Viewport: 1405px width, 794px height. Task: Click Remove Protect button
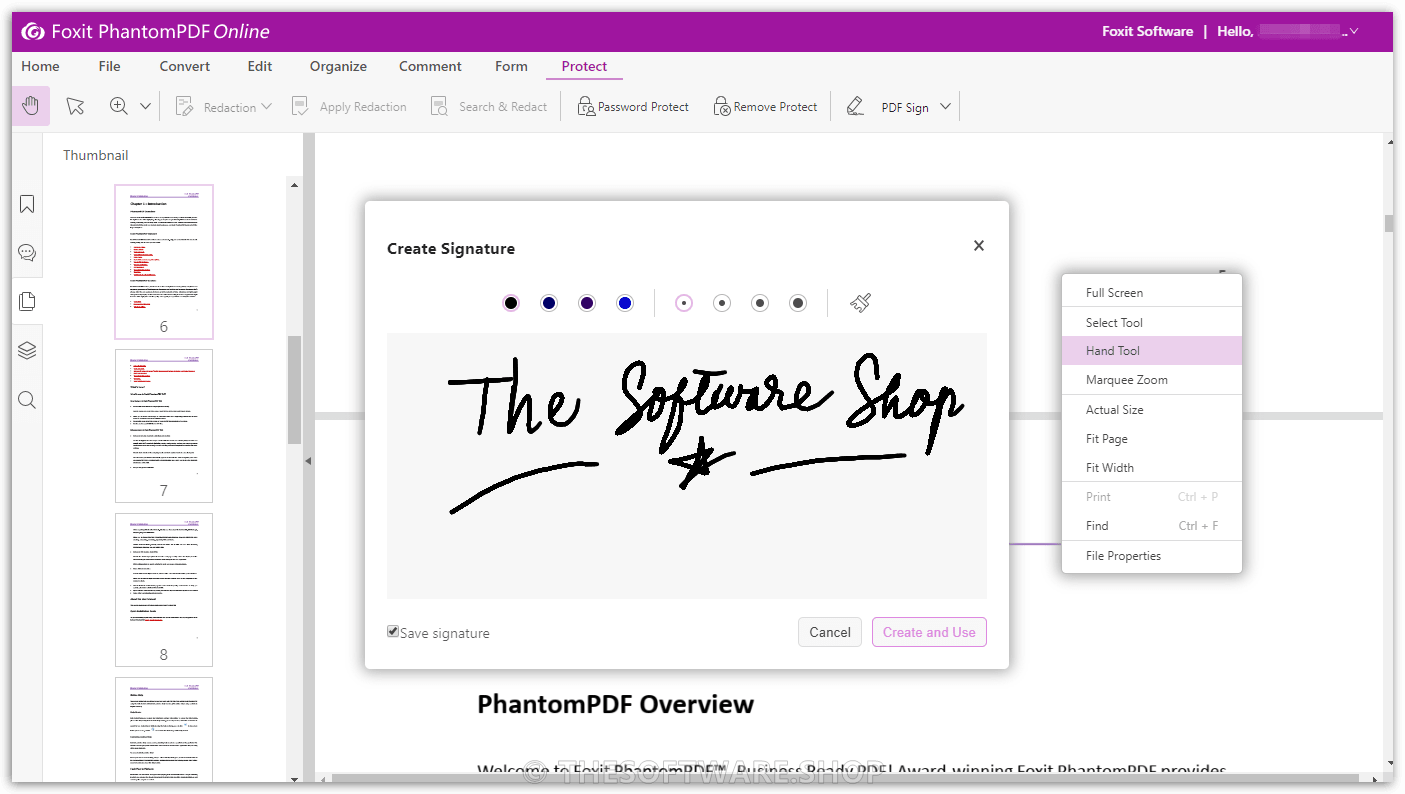765,107
